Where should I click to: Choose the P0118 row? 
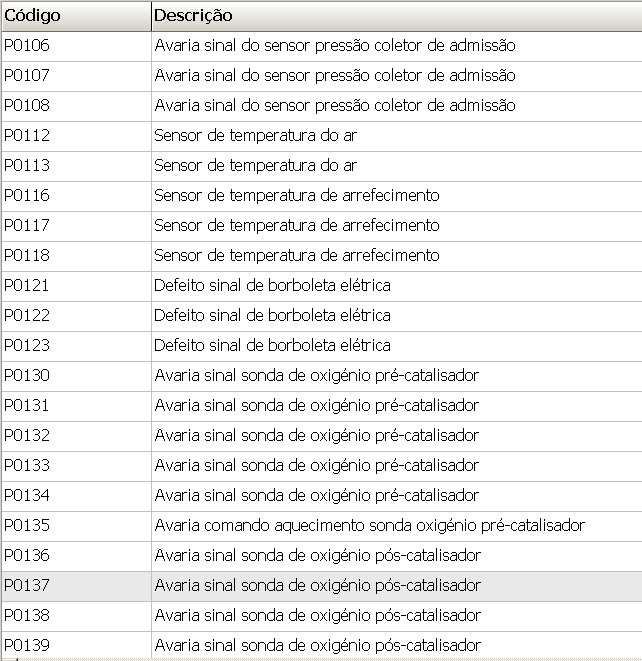point(27,256)
